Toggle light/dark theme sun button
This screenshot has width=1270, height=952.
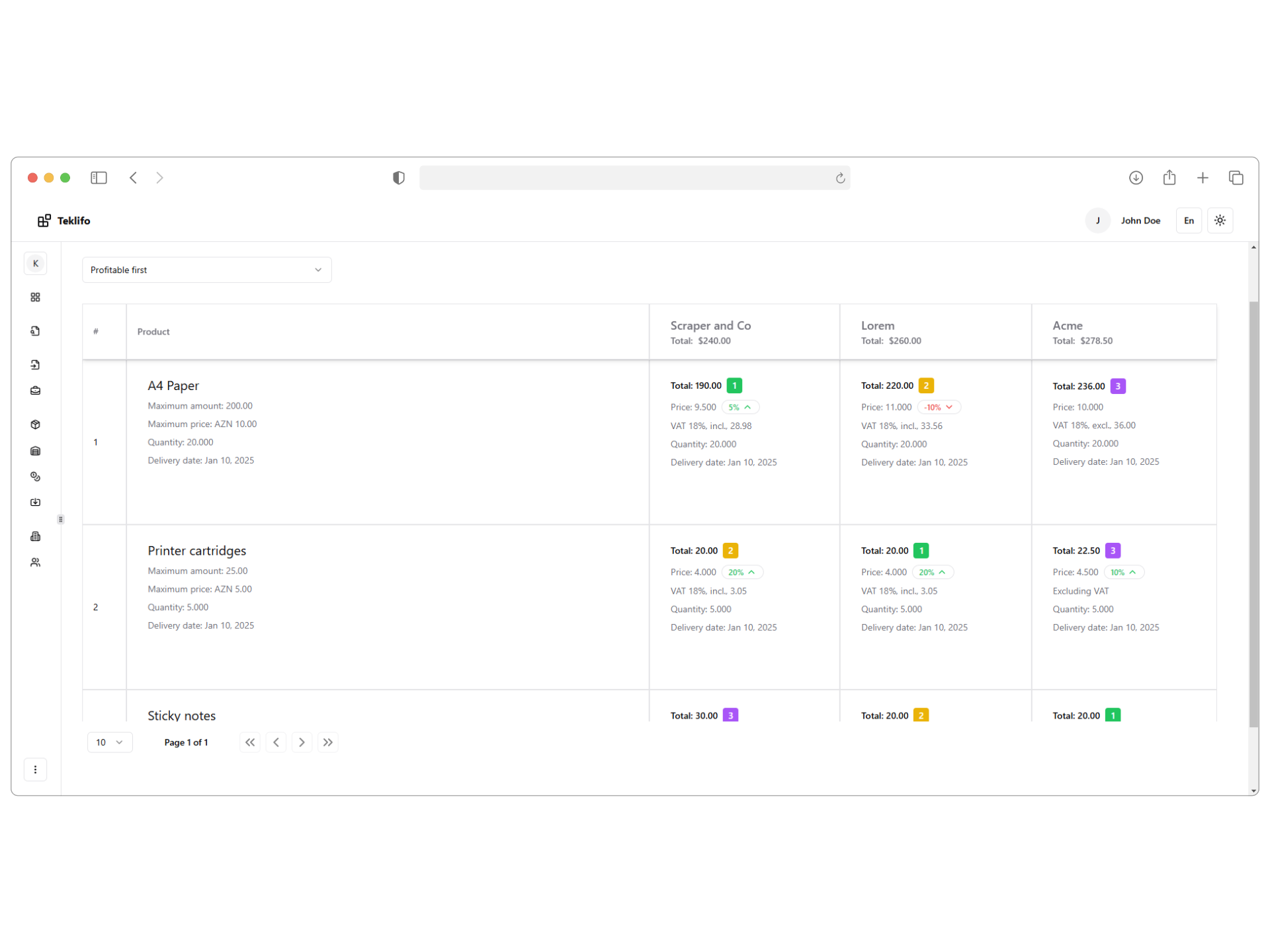(x=1220, y=221)
